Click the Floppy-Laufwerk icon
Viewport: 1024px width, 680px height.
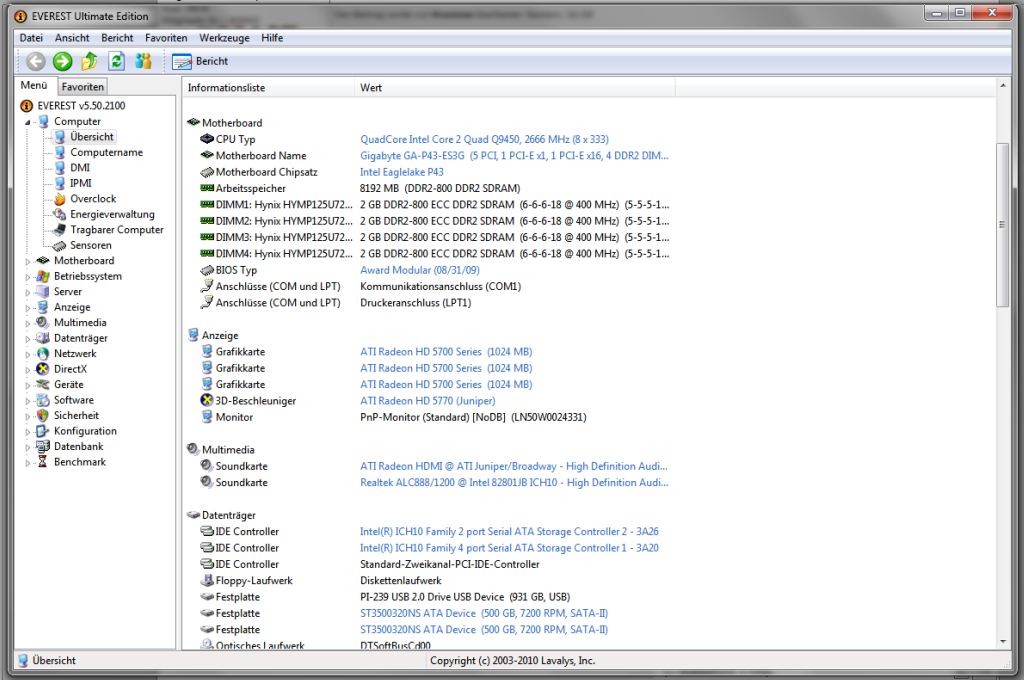pyautogui.click(x=207, y=580)
